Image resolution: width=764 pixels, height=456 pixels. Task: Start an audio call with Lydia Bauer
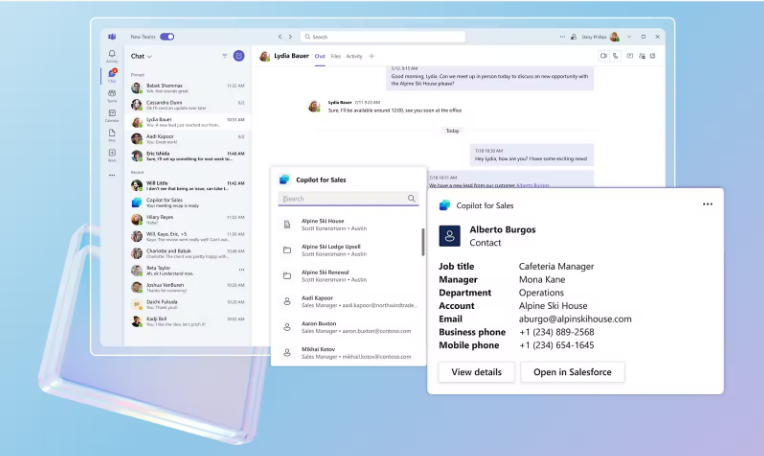[615, 56]
